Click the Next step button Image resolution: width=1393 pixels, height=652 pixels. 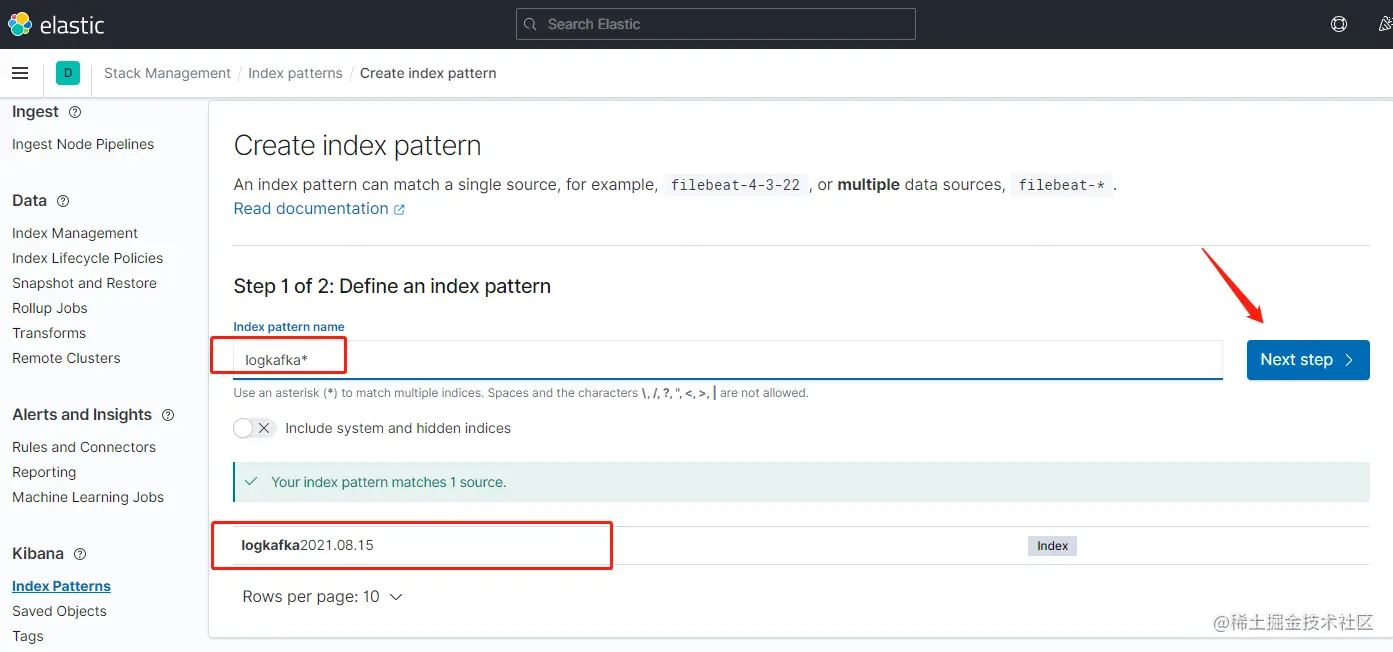pos(1308,360)
